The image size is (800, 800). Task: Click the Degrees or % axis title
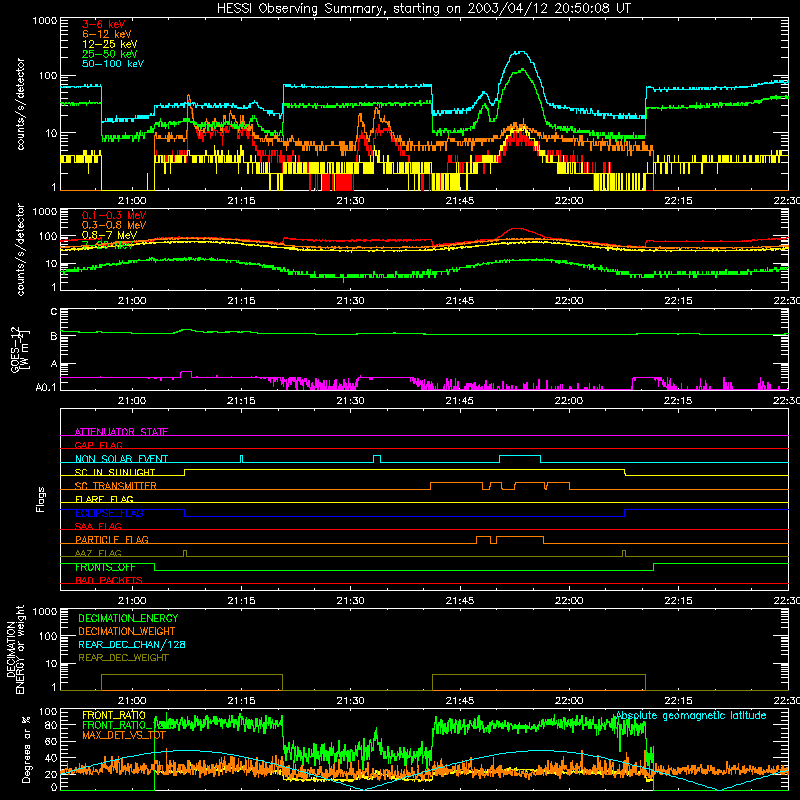tap(26, 749)
